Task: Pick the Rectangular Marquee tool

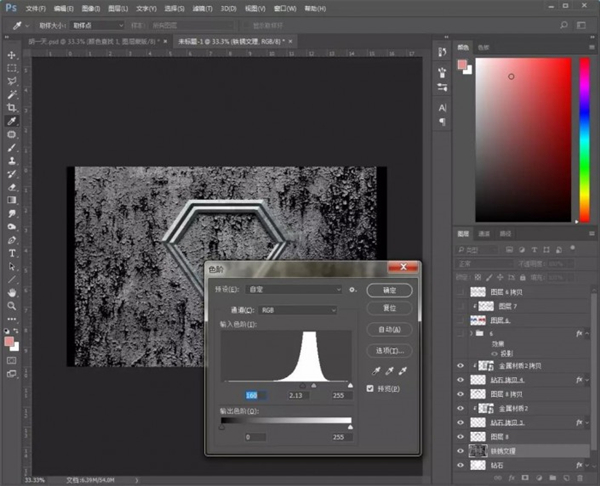Action: (x=12, y=68)
